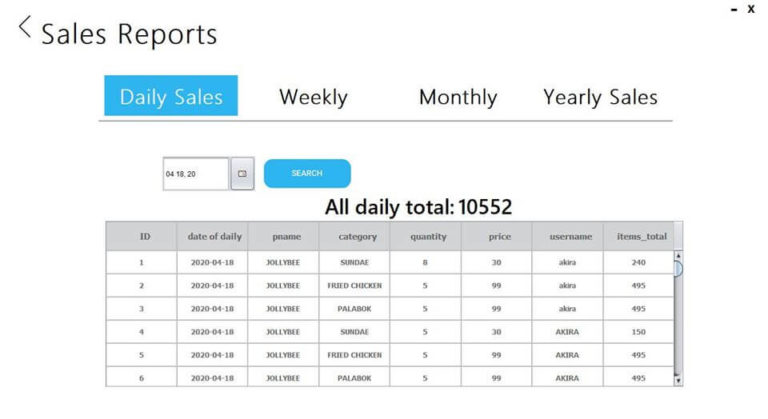Click the back arrow beside Sales Reports

25,28
